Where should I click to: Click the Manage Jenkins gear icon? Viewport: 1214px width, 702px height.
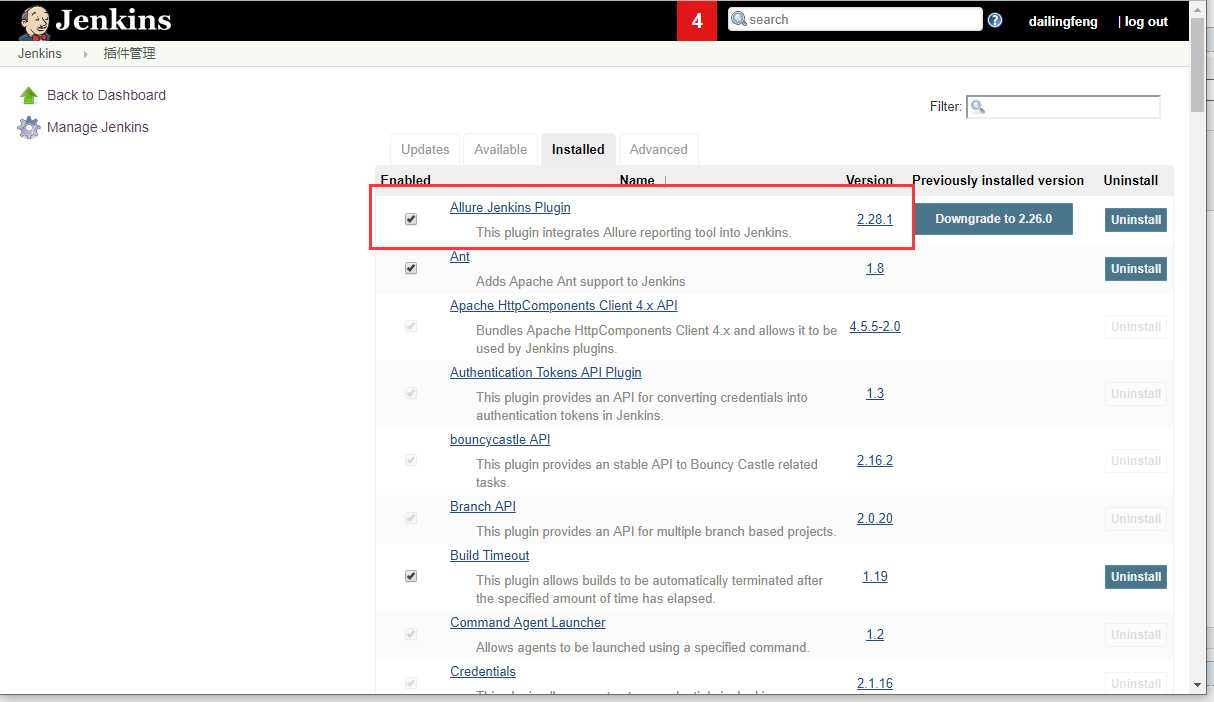[29, 128]
